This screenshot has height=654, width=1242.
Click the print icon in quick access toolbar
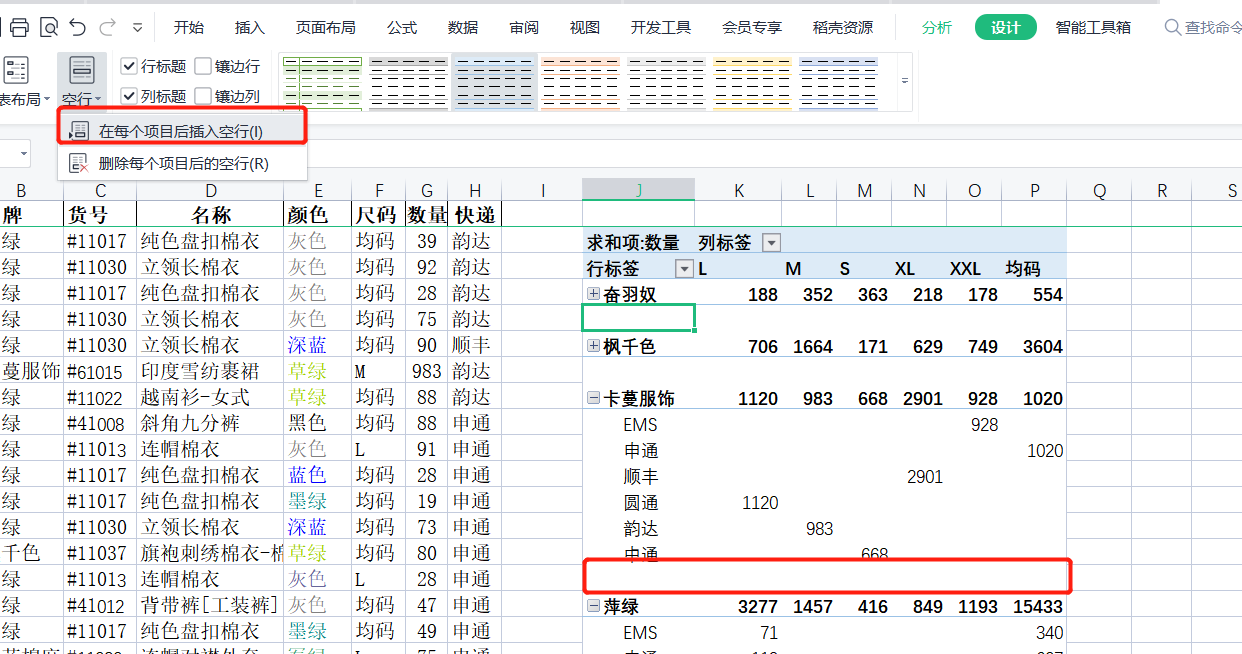click(x=19, y=27)
